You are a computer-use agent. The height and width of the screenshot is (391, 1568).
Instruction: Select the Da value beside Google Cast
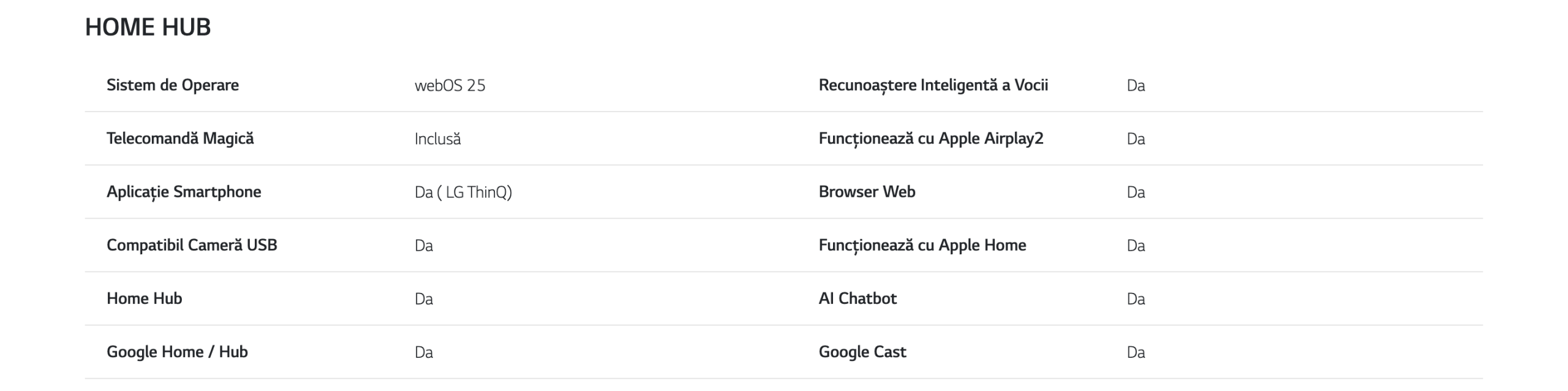[1136, 352]
